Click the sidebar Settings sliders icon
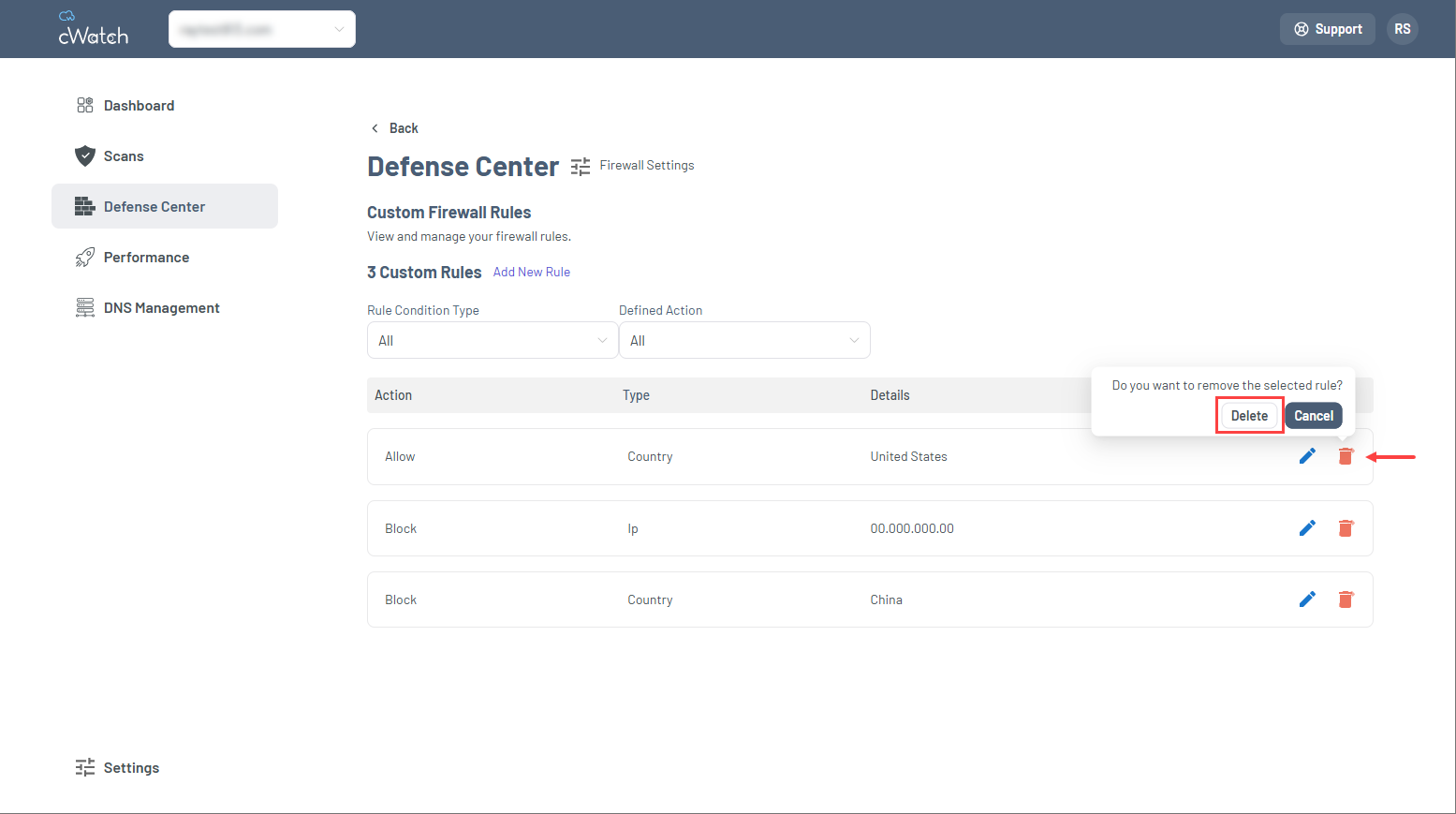 (85, 767)
